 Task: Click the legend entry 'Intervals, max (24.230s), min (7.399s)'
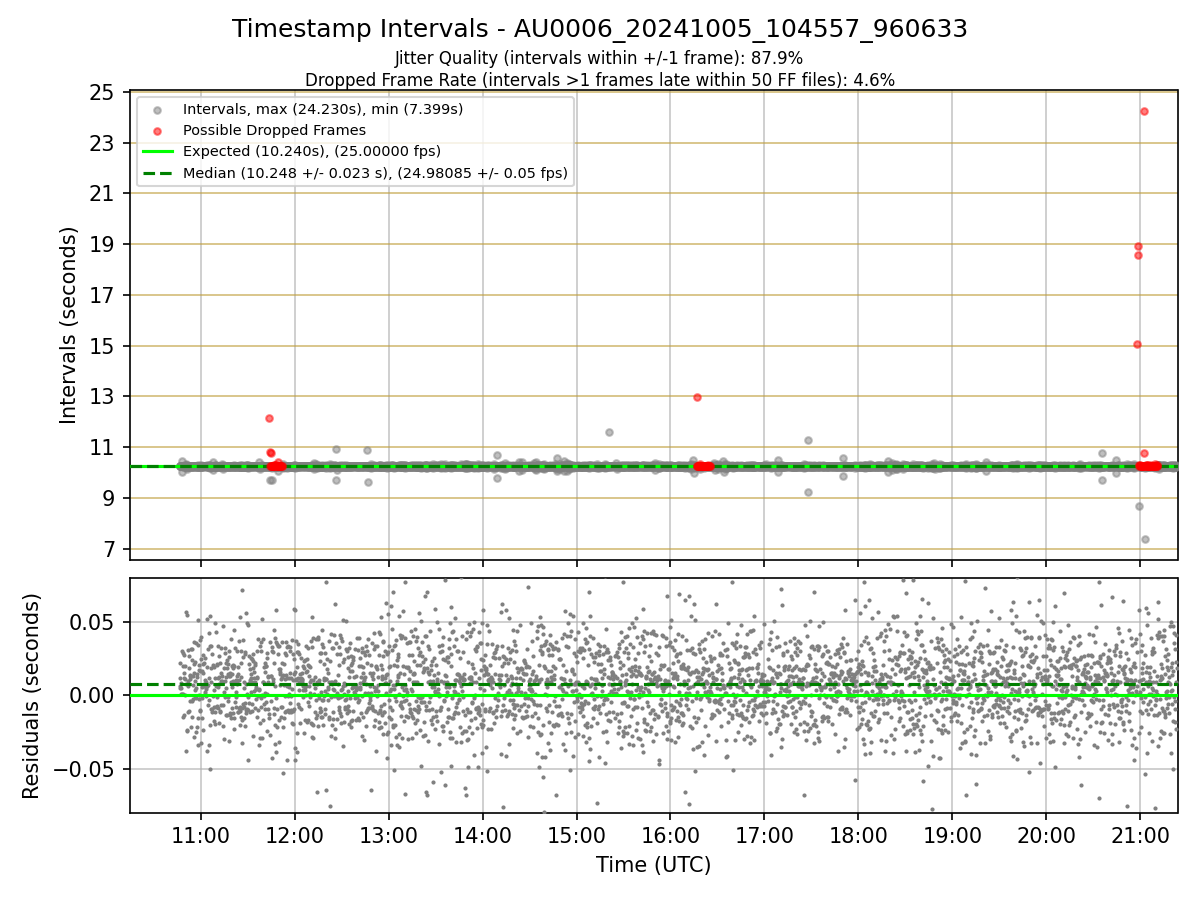[323, 108]
